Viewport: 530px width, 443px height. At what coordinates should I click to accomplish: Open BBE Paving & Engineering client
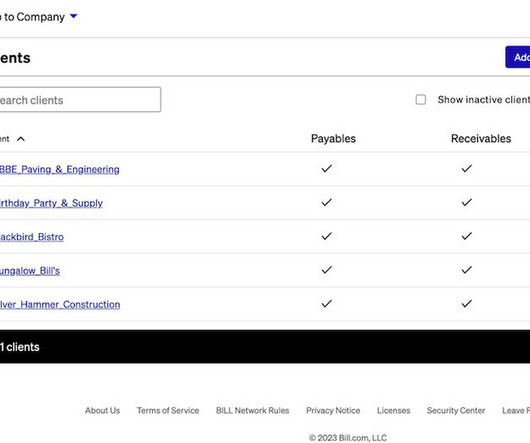click(x=59, y=169)
